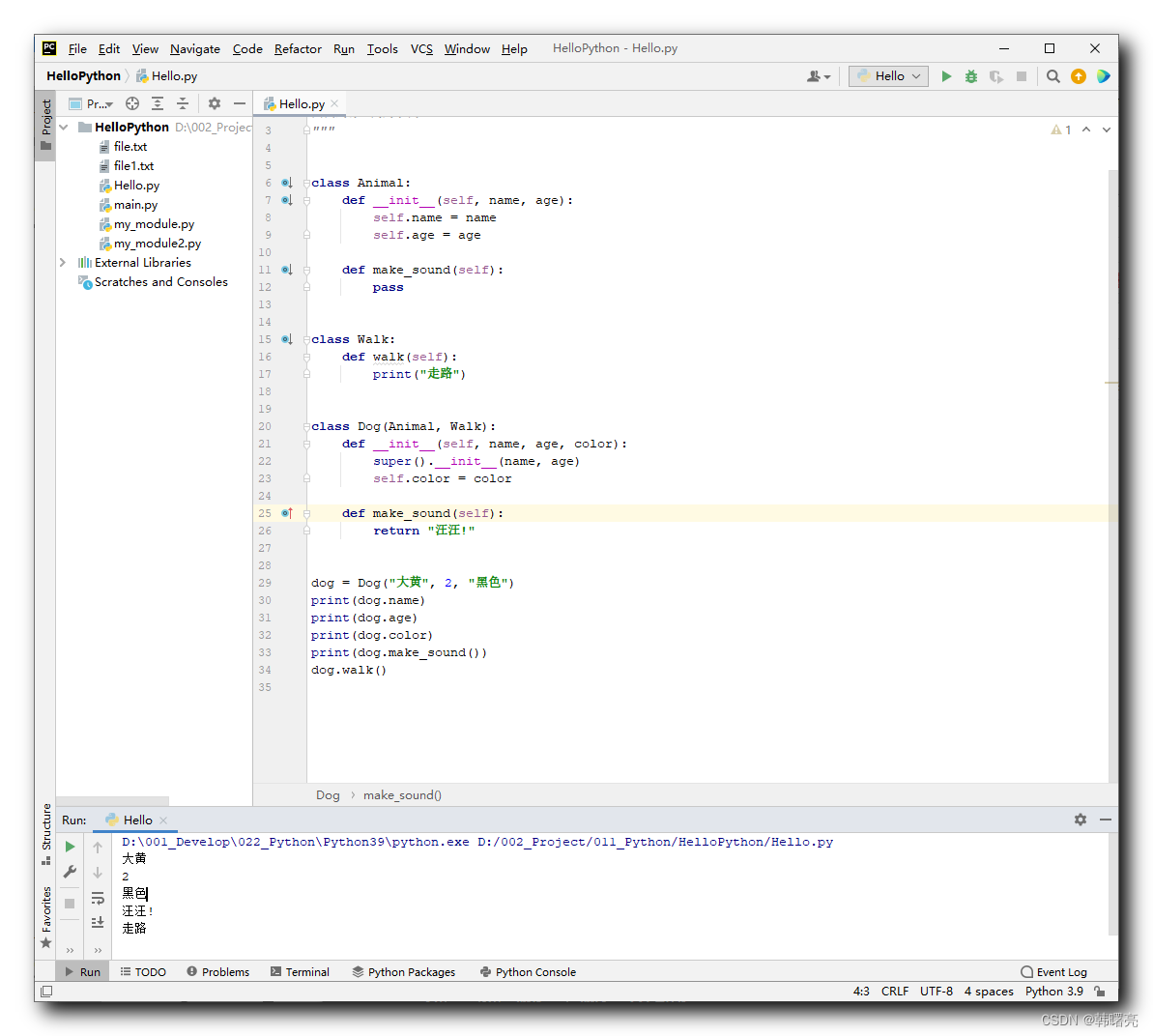Image resolution: width=1153 pixels, height=1036 pixels.
Task: Rerun Hello in the Run tool window
Action: 70,847
